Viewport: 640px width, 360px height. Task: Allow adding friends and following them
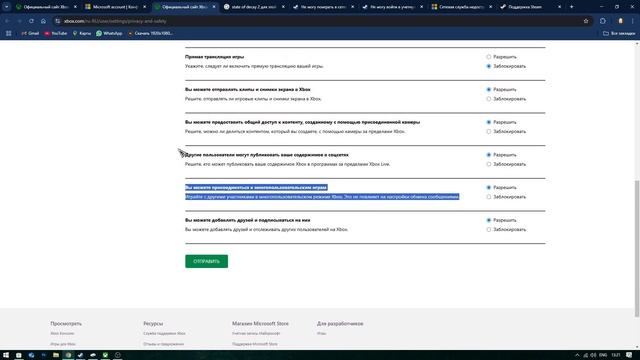click(x=489, y=220)
